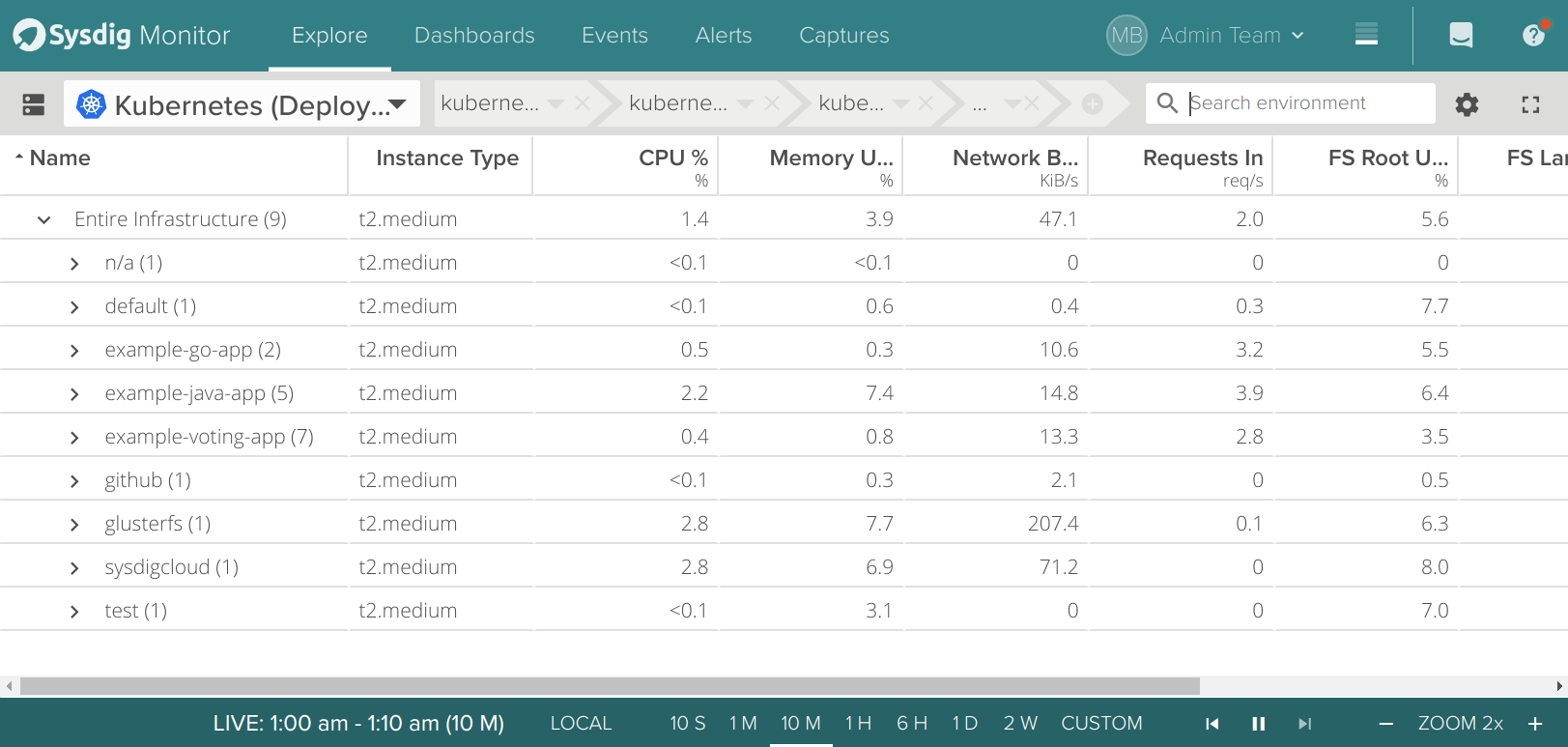Zoom out the timeline with the minus icon

tap(1386, 724)
